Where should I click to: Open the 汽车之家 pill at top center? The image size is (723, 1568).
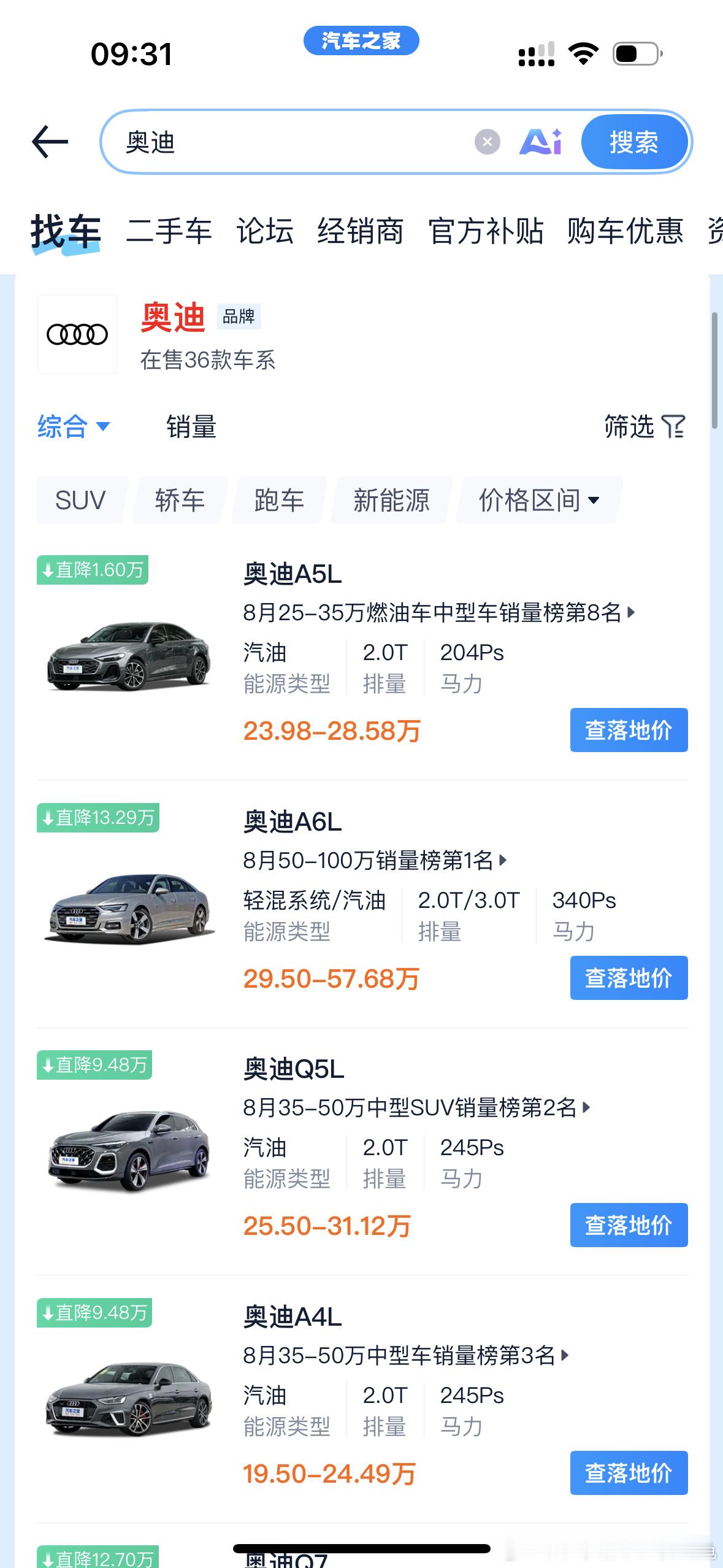pyautogui.click(x=361, y=40)
